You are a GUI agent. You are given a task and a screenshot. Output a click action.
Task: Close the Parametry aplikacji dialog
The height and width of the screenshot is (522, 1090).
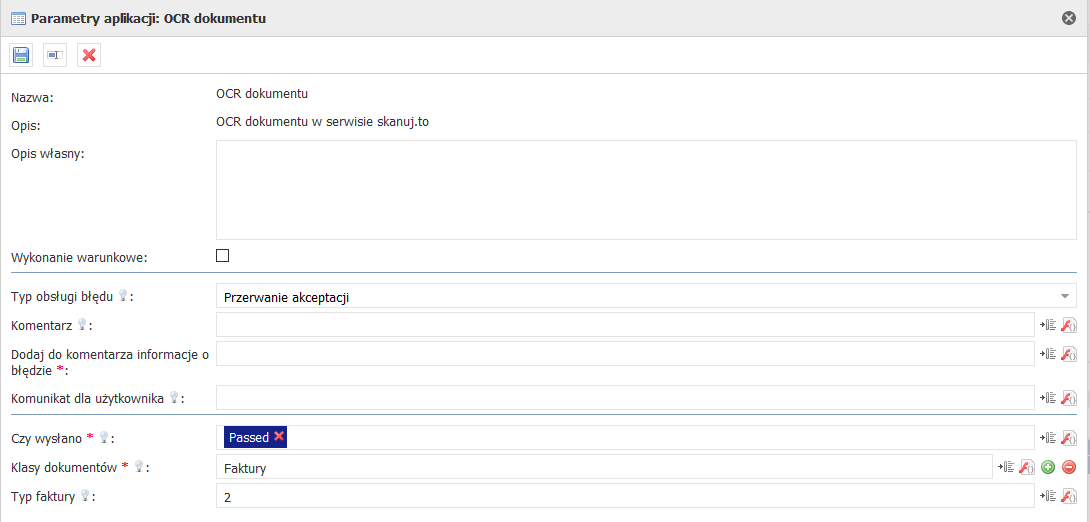click(1069, 18)
